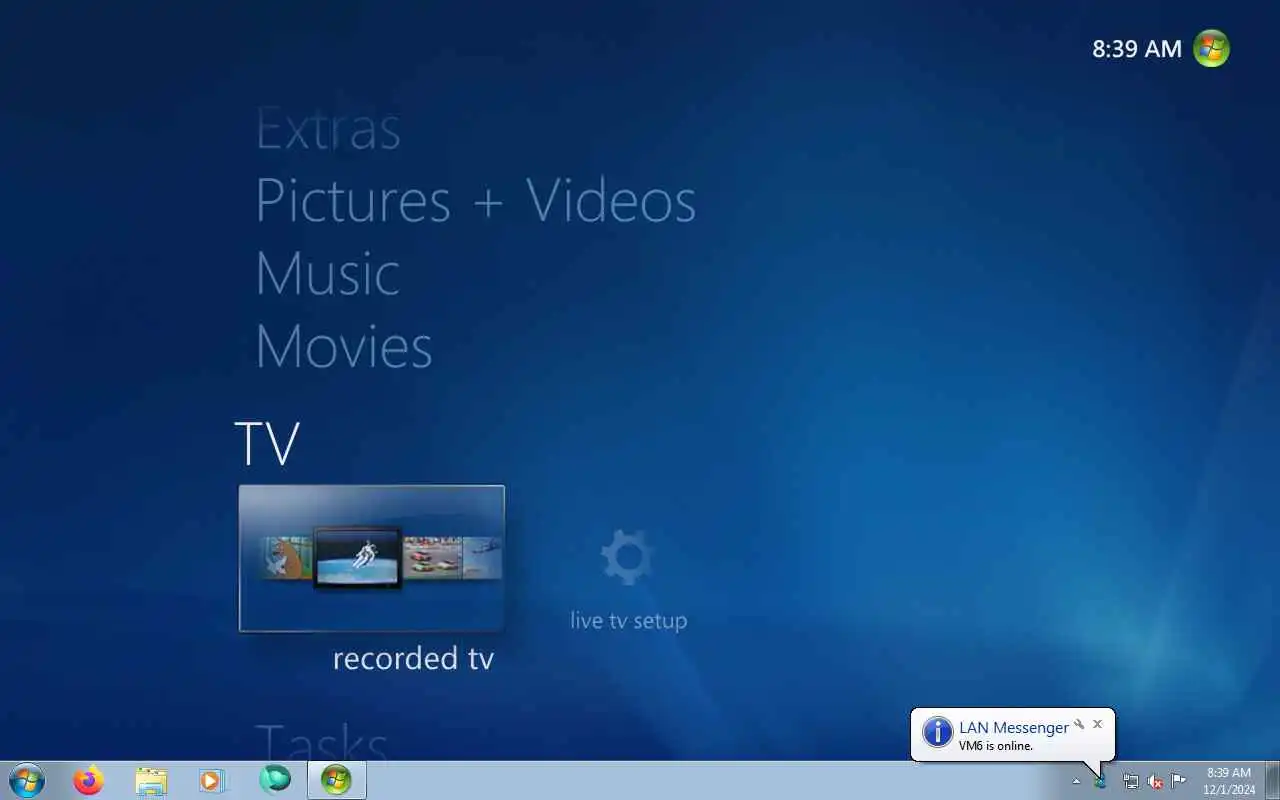This screenshot has height=800, width=1280.
Task: Click the LAN Messenger tray icon
Action: click(1100, 781)
